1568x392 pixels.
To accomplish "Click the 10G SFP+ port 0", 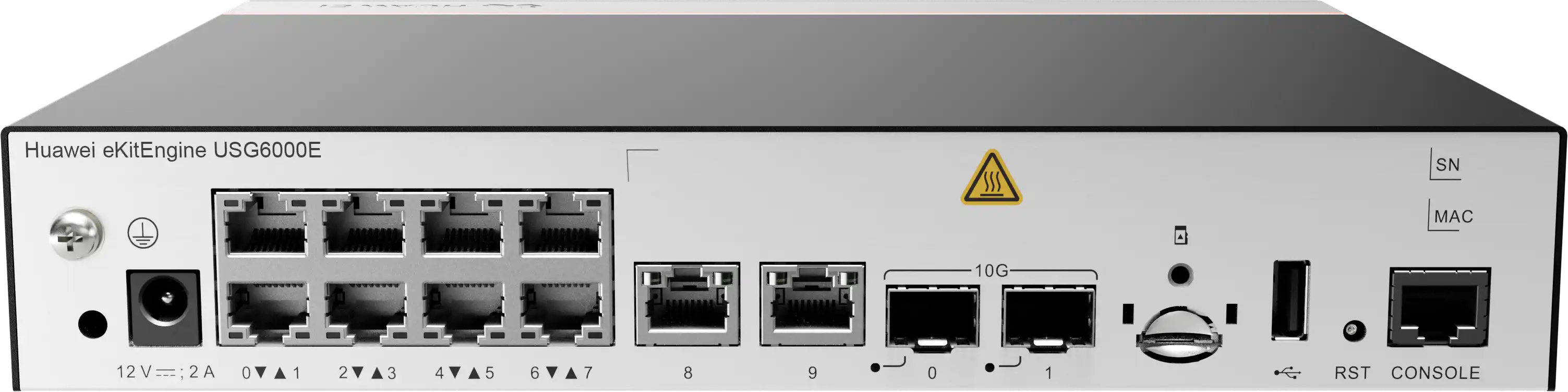I will (x=932, y=319).
